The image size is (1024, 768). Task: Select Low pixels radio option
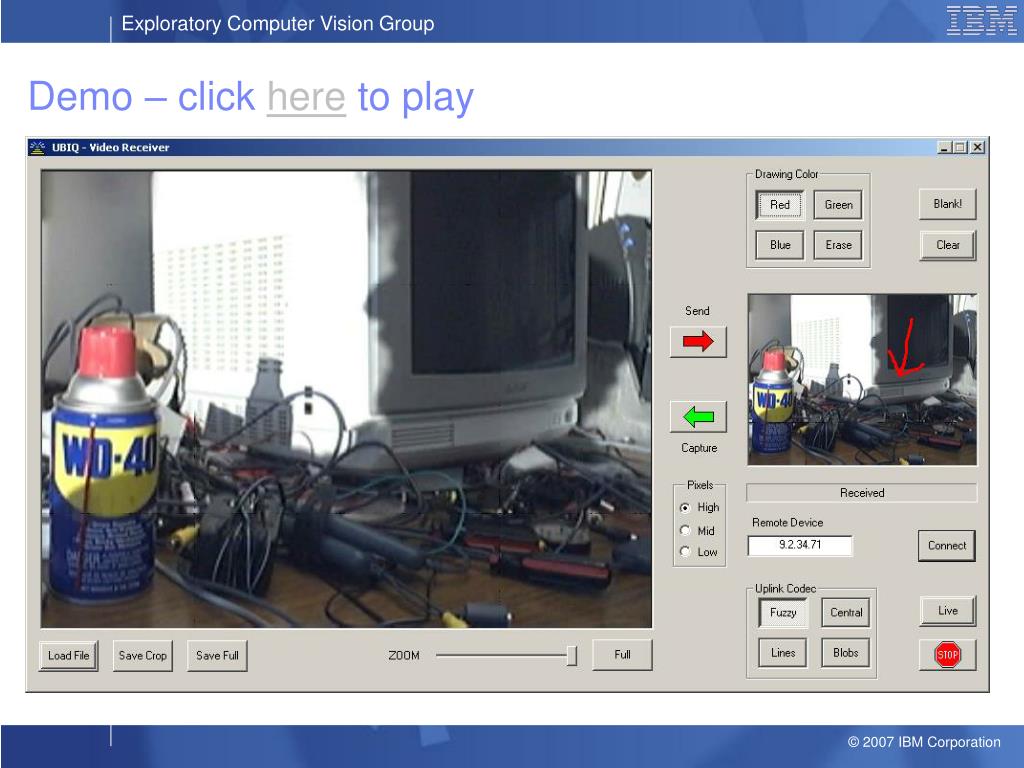pyautogui.click(x=685, y=552)
